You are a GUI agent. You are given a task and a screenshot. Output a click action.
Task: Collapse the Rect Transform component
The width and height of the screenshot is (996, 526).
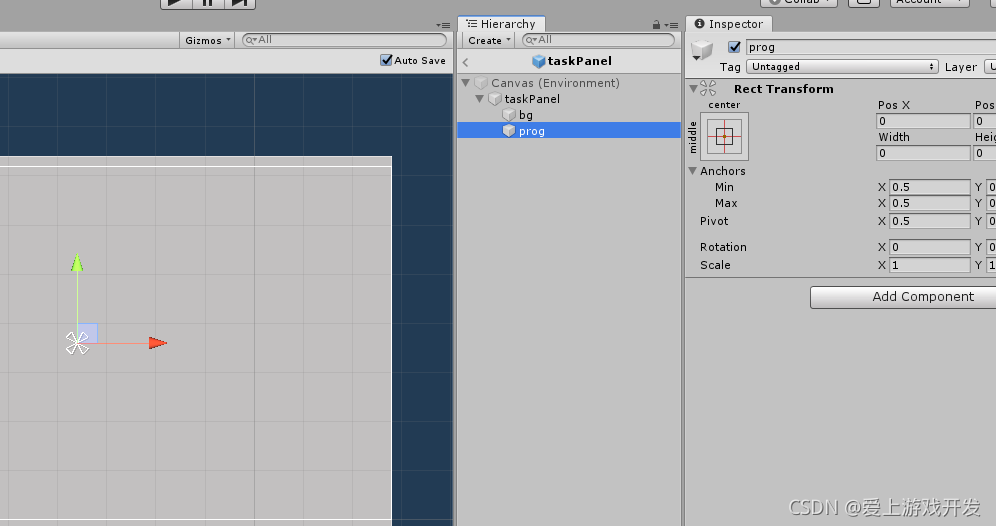click(x=693, y=89)
